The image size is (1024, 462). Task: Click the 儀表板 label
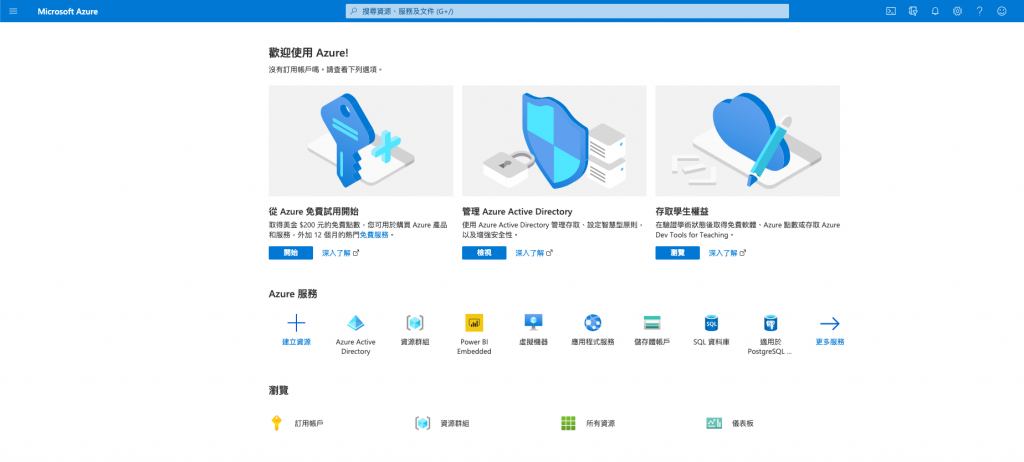pos(743,423)
